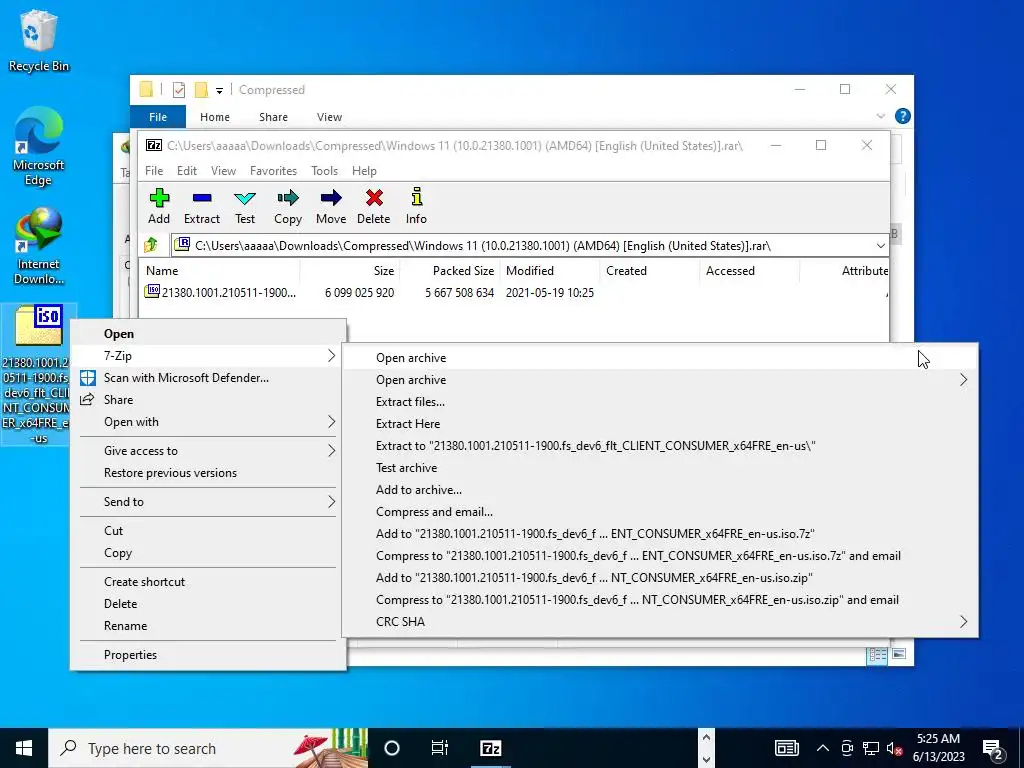Click the taskbar search box
The image size is (1024, 768).
tap(209, 748)
